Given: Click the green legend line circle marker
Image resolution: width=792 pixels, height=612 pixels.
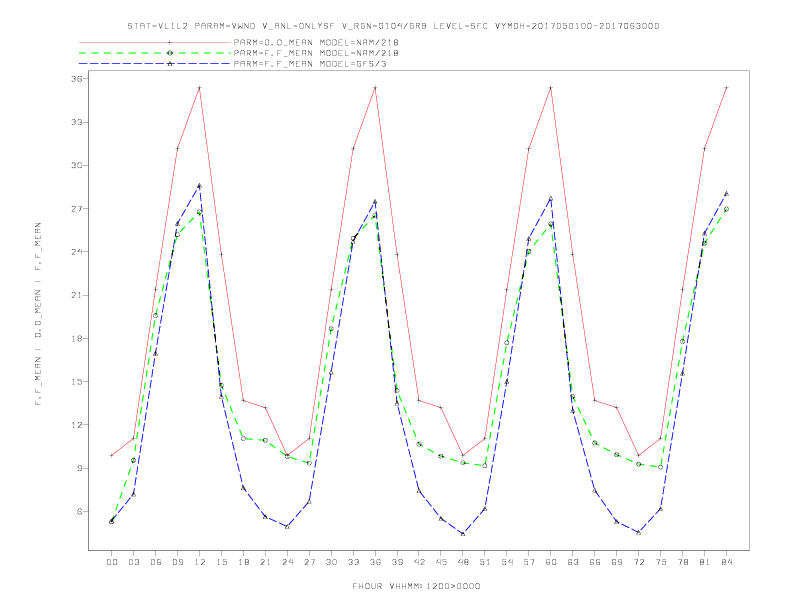Looking at the screenshot, I should (x=170, y=53).
